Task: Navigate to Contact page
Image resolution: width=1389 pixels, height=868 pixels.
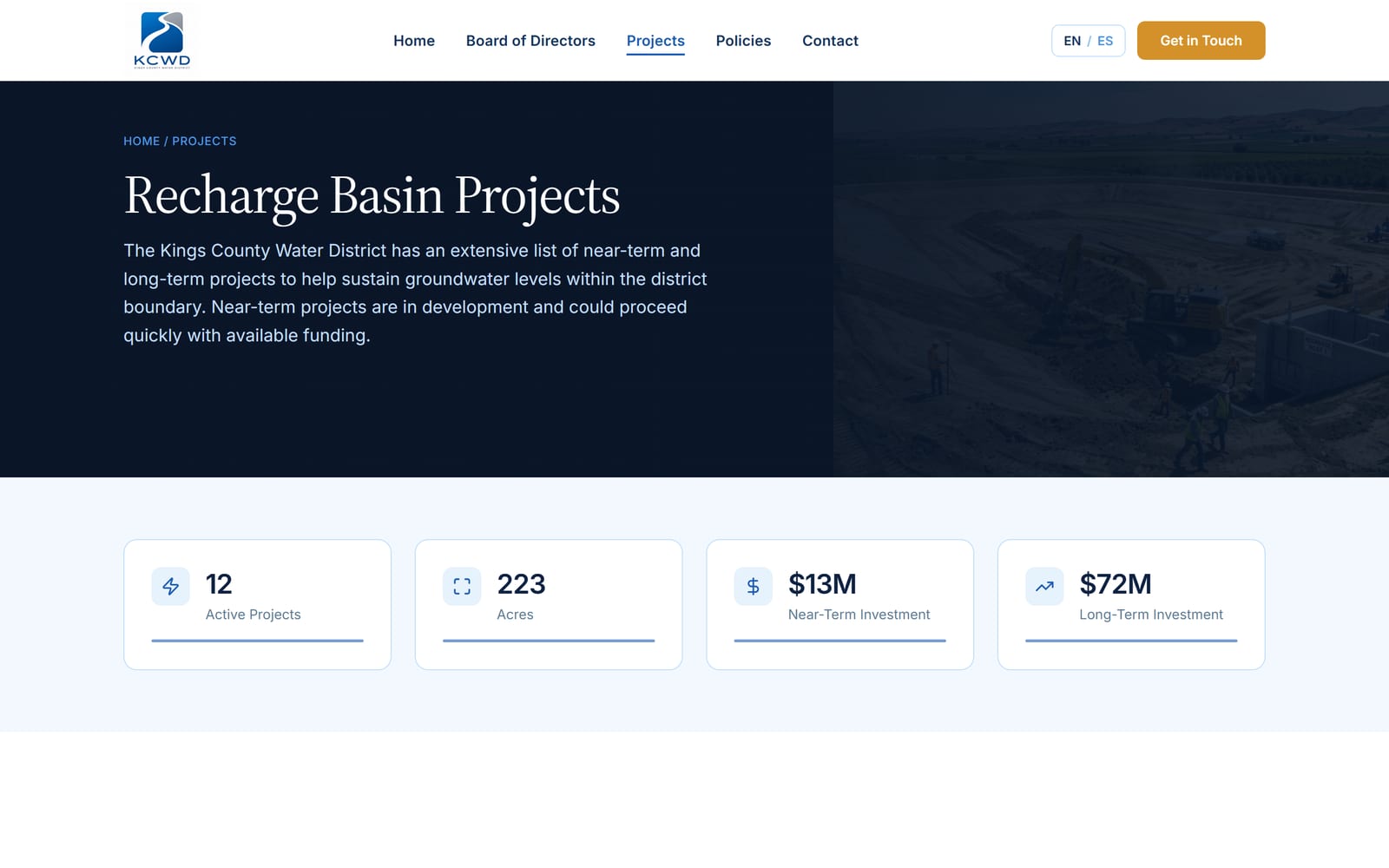Action: pos(830,41)
